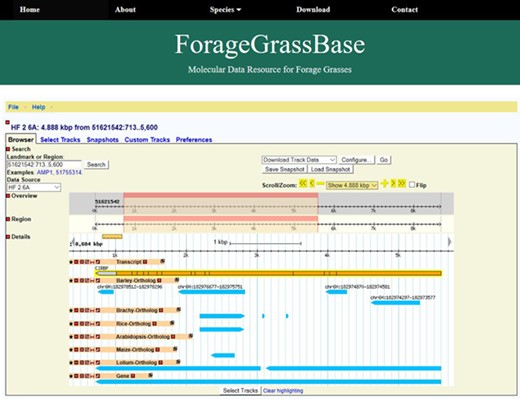Open help icon beside Arabidopsis-Ortholog track name

[x=173, y=337]
